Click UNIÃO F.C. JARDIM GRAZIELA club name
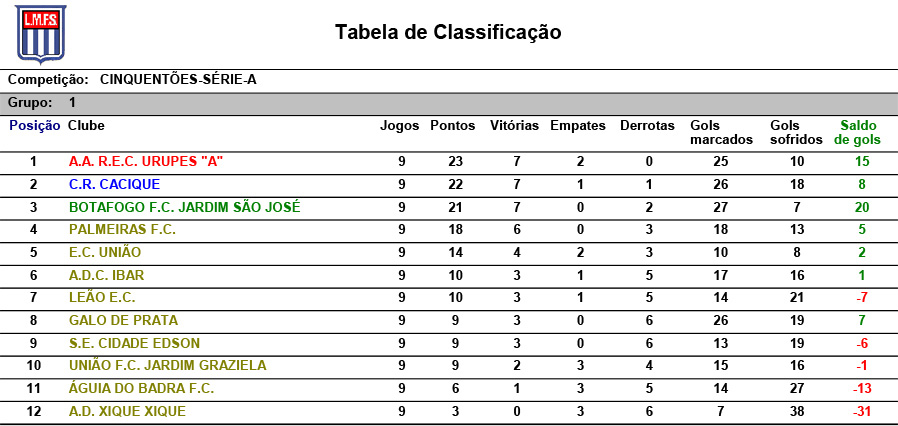The image size is (898, 426). click(167, 365)
